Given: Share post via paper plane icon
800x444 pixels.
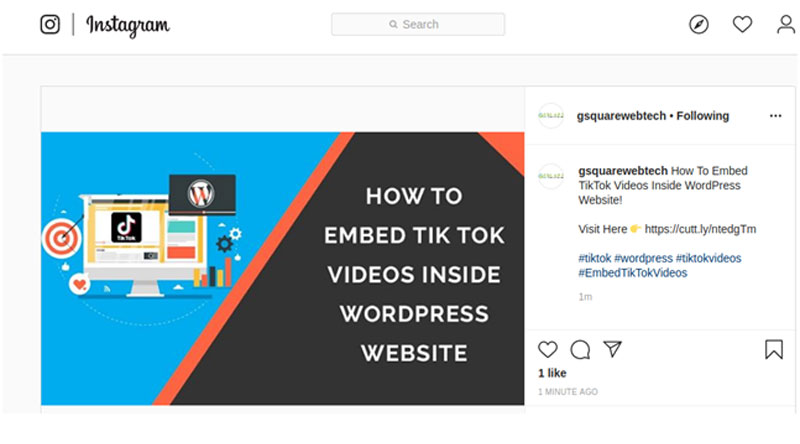Looking at the screenshot, I should coord(612,349).
